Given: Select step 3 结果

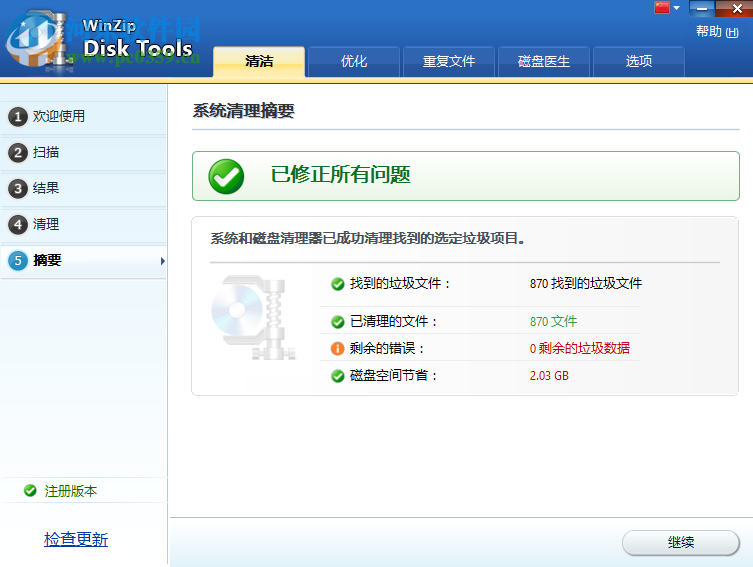Looking at the screenshot, I should 84,188.
